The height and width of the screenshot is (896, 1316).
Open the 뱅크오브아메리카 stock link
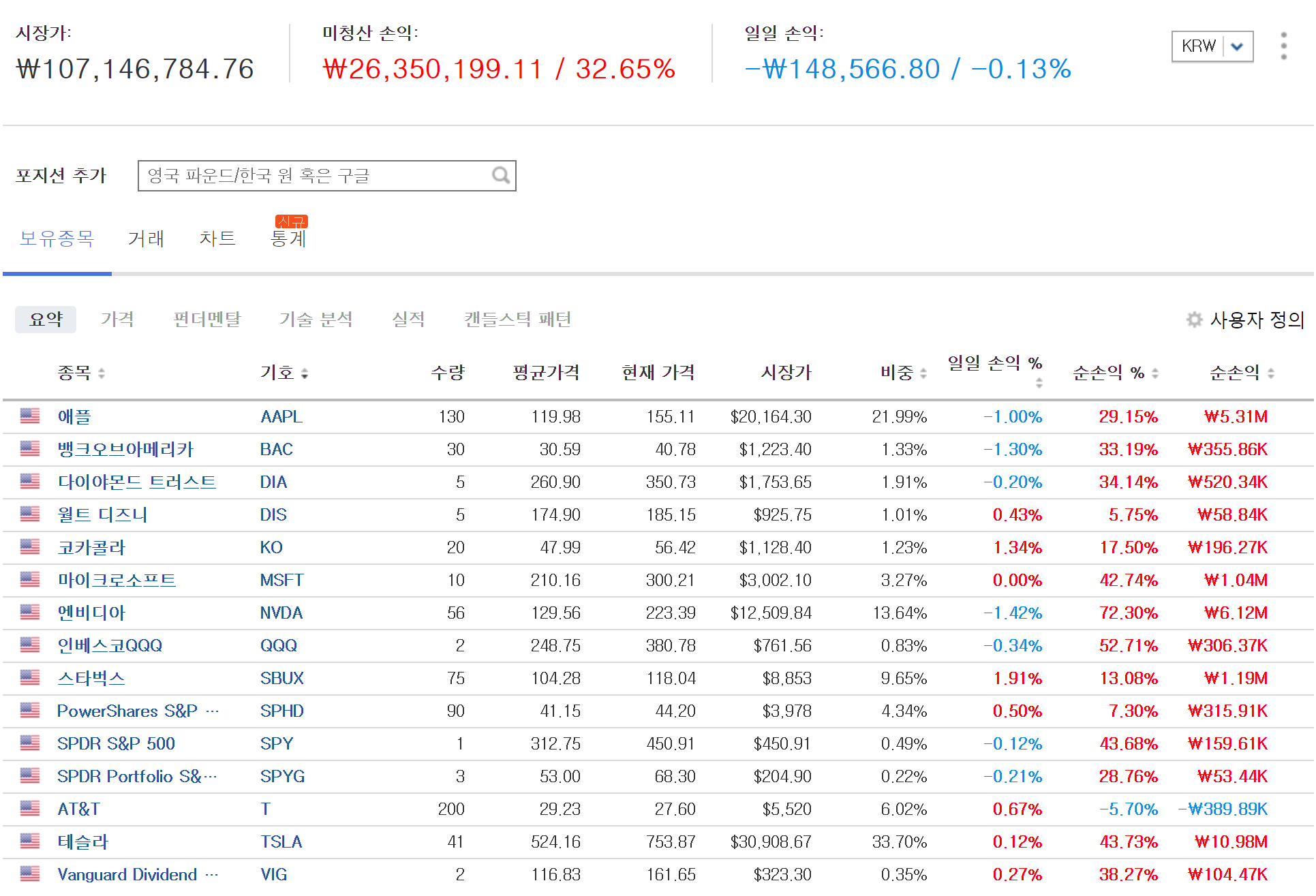click(x=125, y=449)
